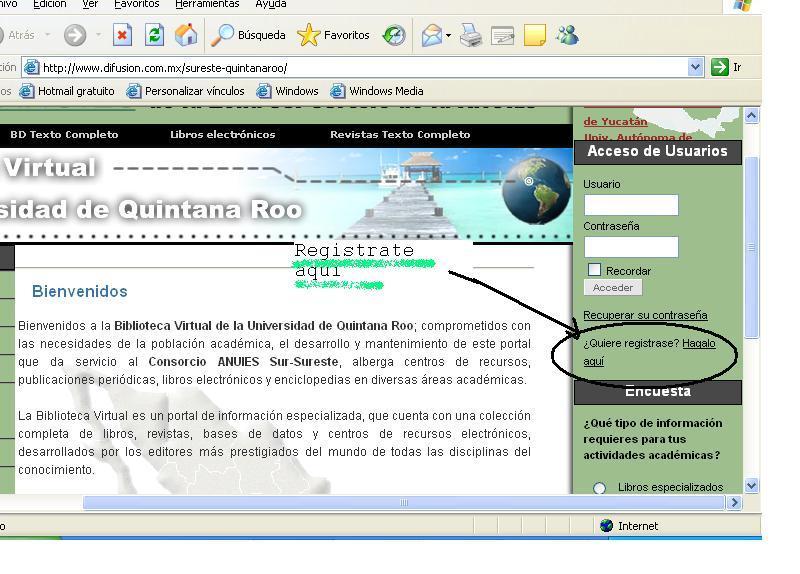The height and width of the screenshot is (574, 800).
Task: Open the Herramientas menu
Action: 207,4
